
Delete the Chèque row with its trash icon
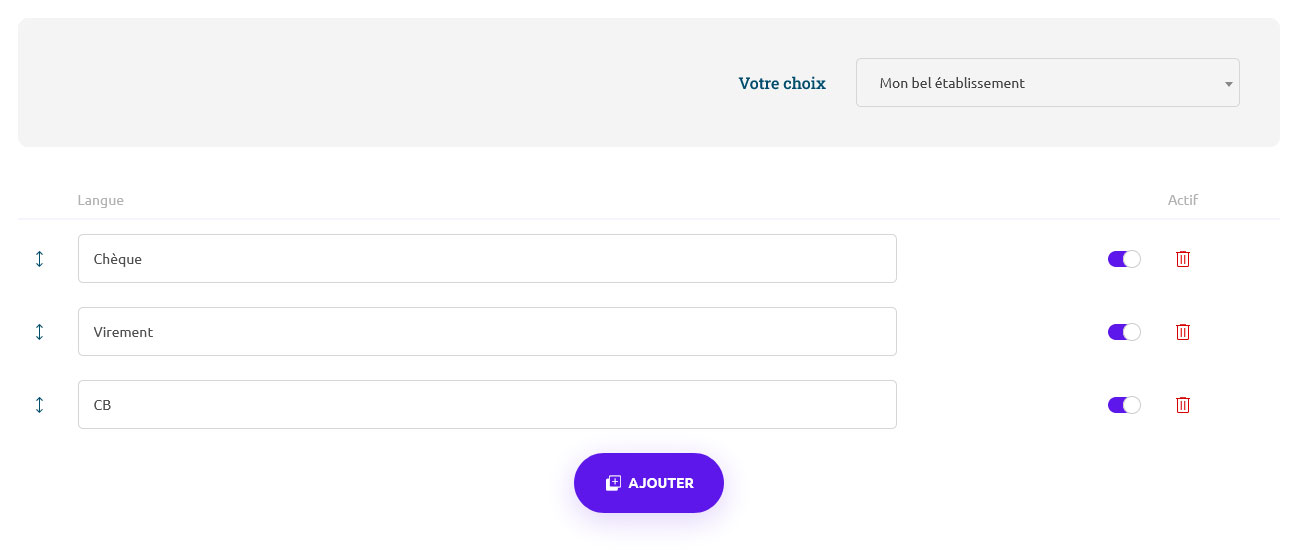pyautogui.click(x=1183, y=259)
